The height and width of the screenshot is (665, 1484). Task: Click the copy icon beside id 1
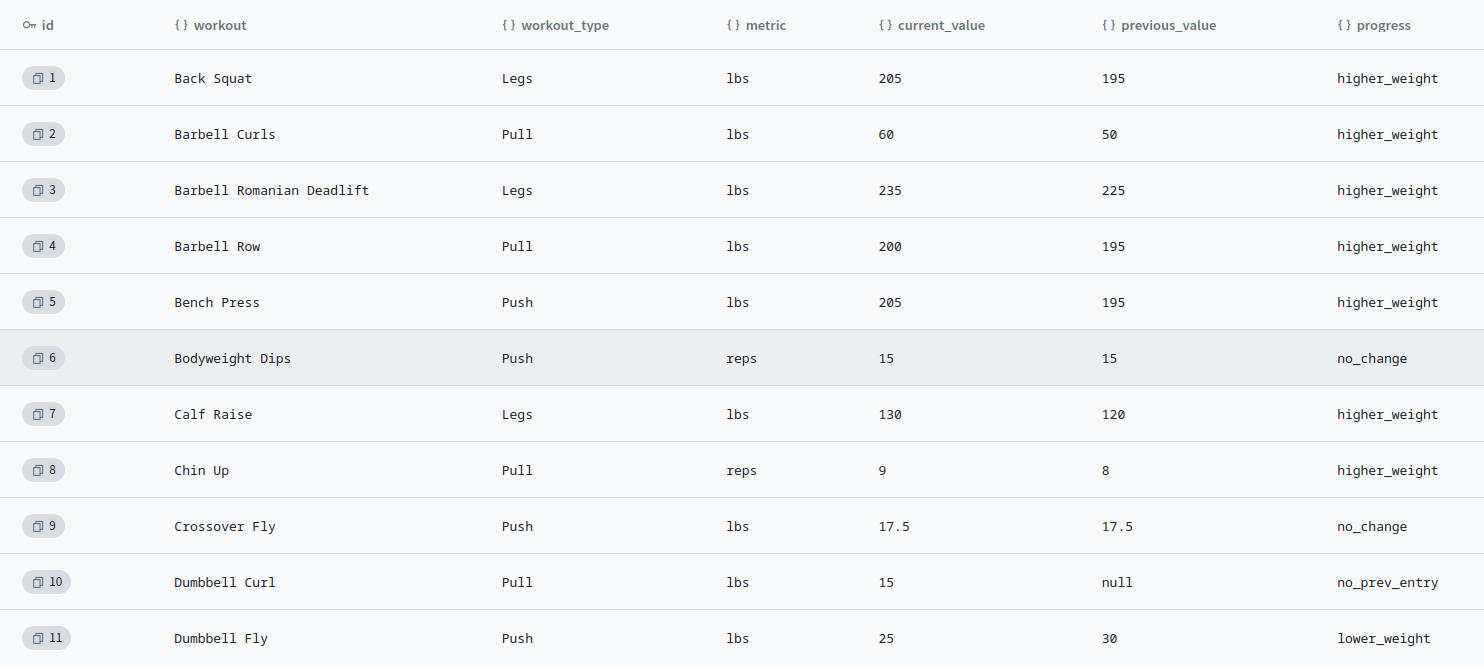point(37,77)
